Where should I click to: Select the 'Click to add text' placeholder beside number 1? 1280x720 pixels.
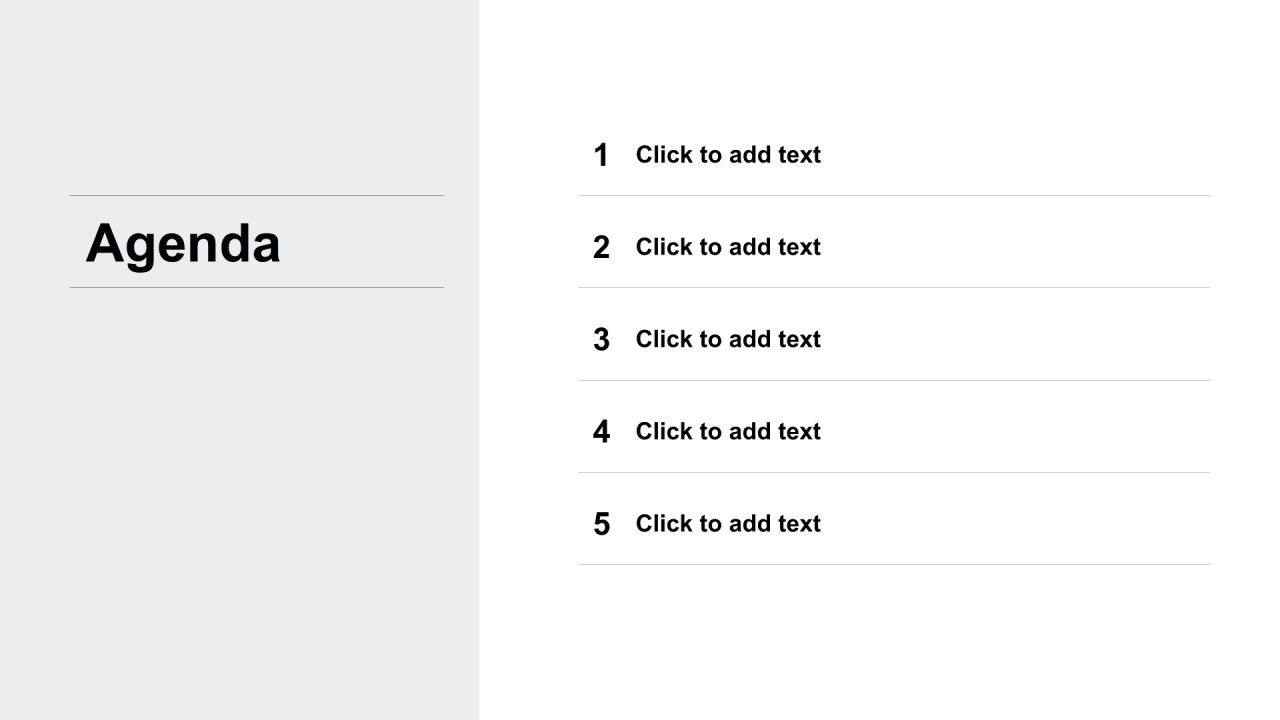[728, 155]
